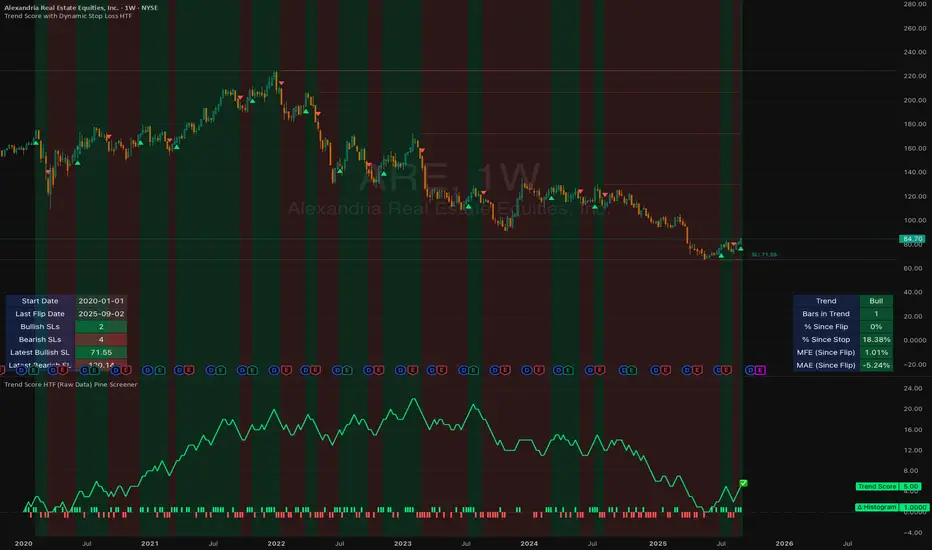Click the 1.01% MFE value

pos(876,353)
